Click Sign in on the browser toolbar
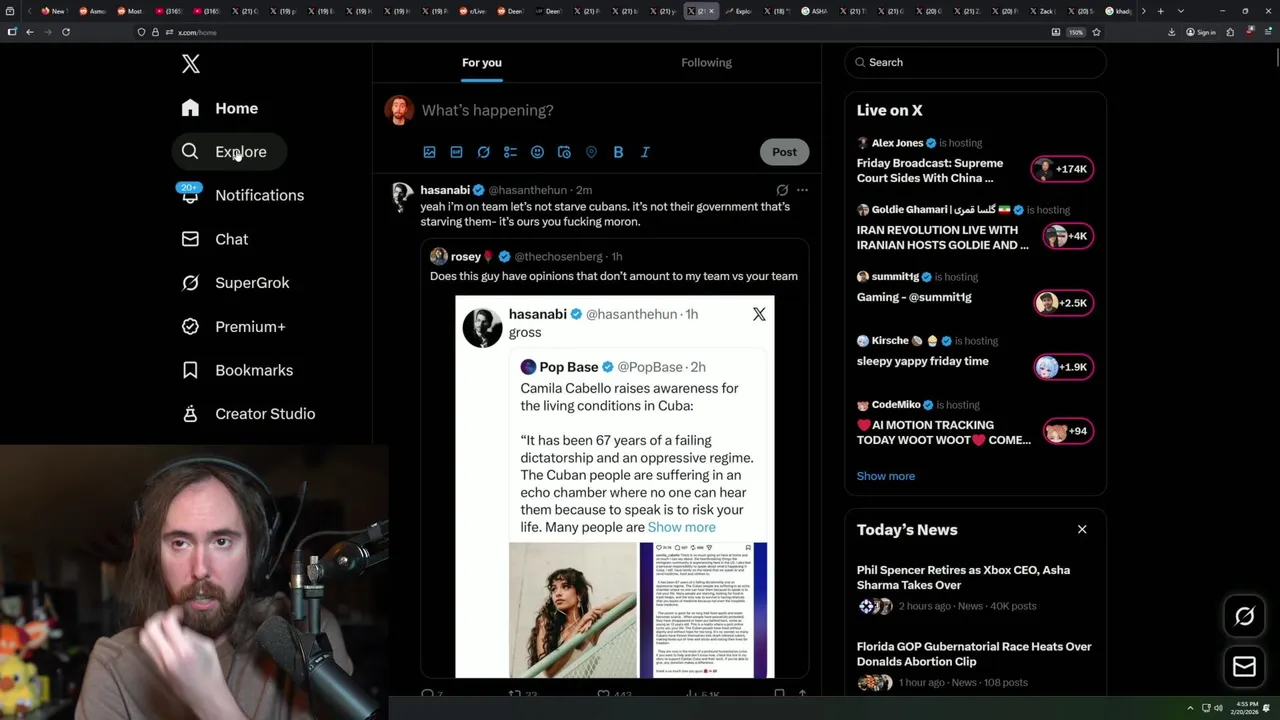The height and width of the screenshot is (720, 1280). click(x=1201, y=32)
